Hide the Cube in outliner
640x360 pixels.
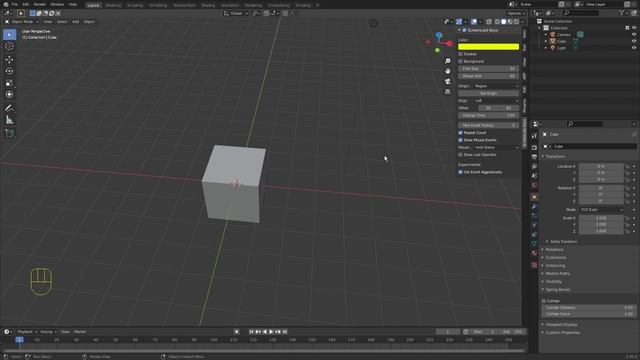coord(634,41)
